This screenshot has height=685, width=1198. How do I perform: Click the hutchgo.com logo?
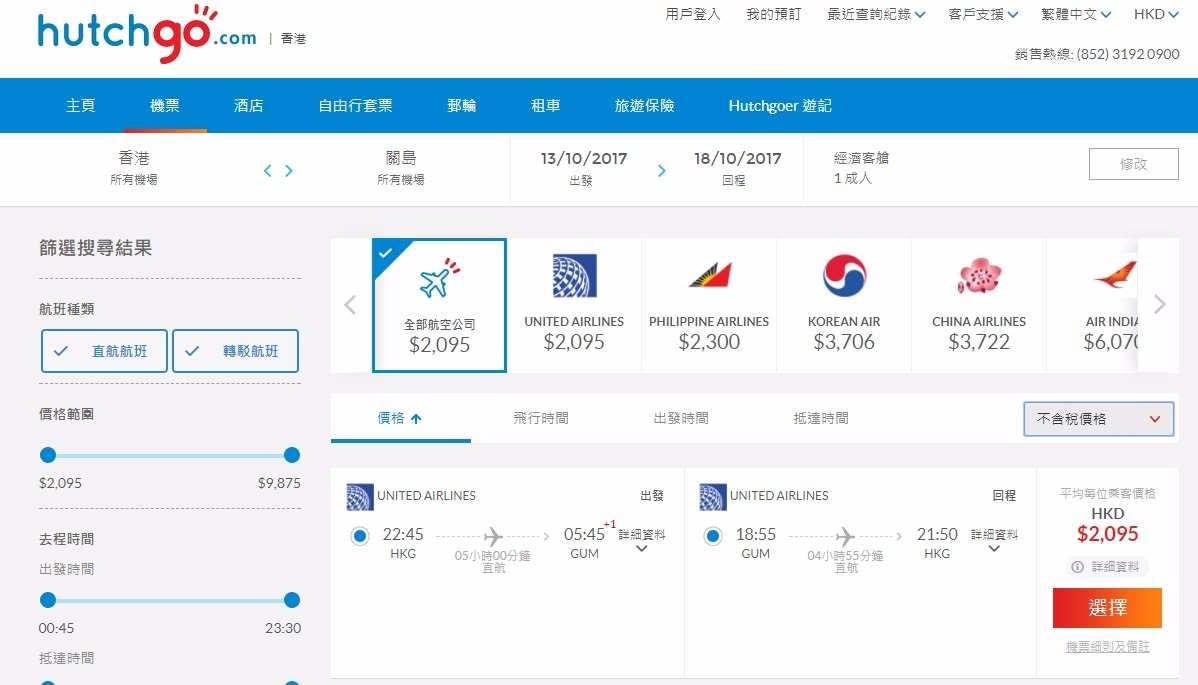pyautogui.click(x=147, y=34)
